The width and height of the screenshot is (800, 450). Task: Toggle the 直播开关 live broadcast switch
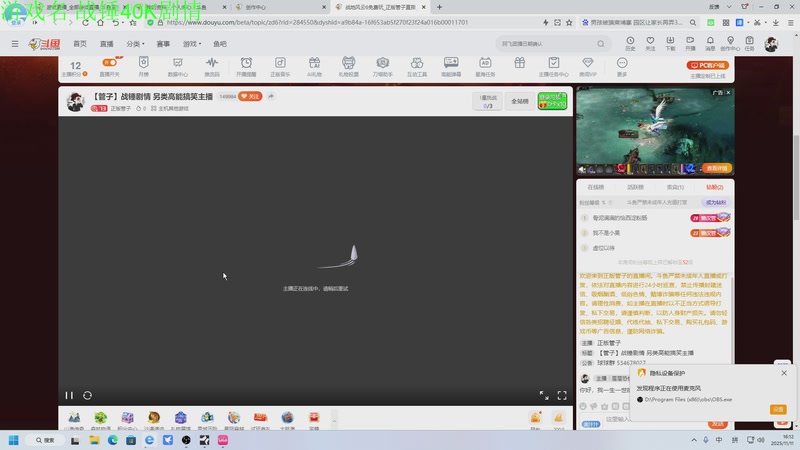tap(110, 63)
